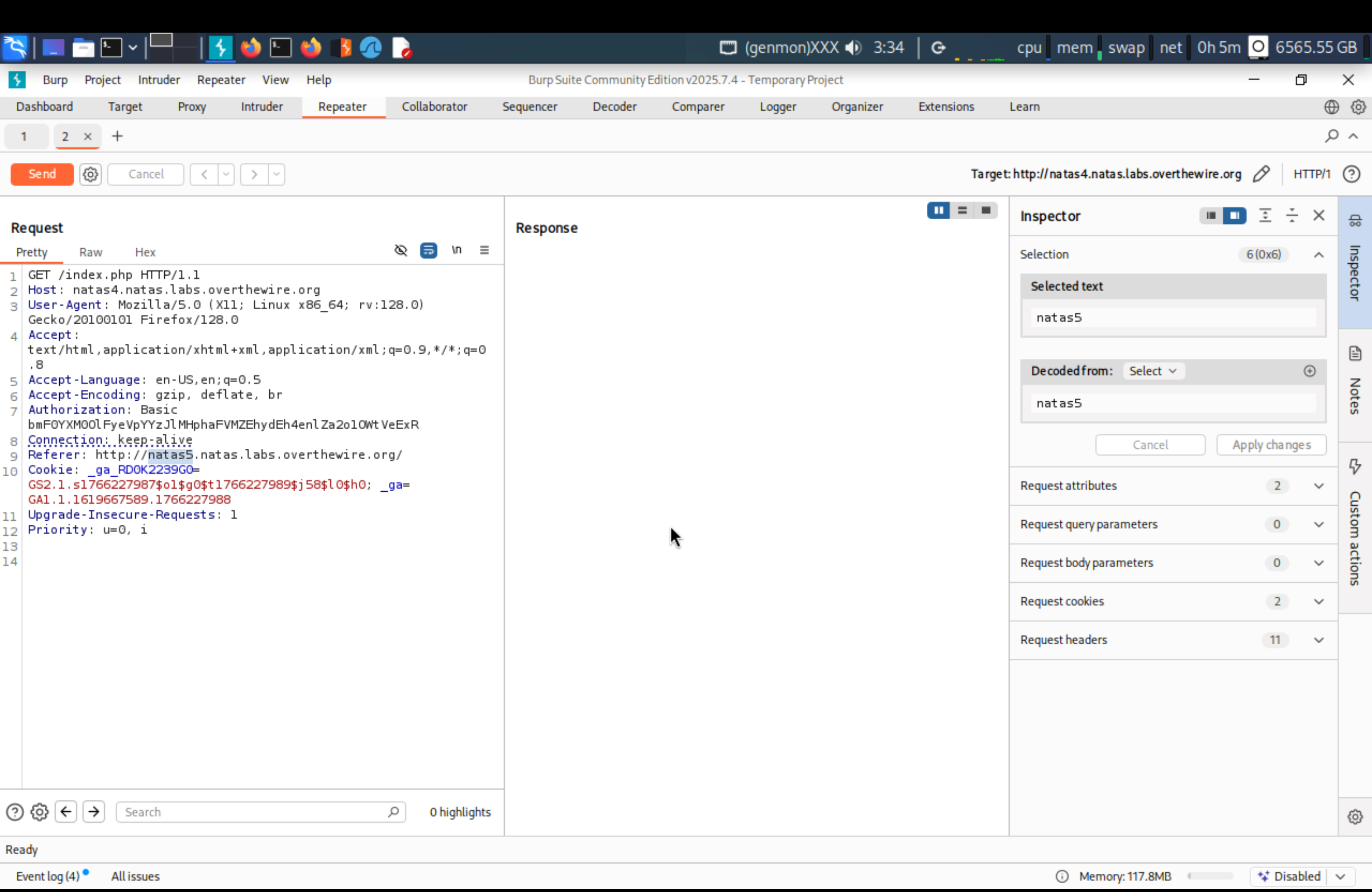
Task: Open Request editor hamburger menu icon
Action: pos(484,250)
